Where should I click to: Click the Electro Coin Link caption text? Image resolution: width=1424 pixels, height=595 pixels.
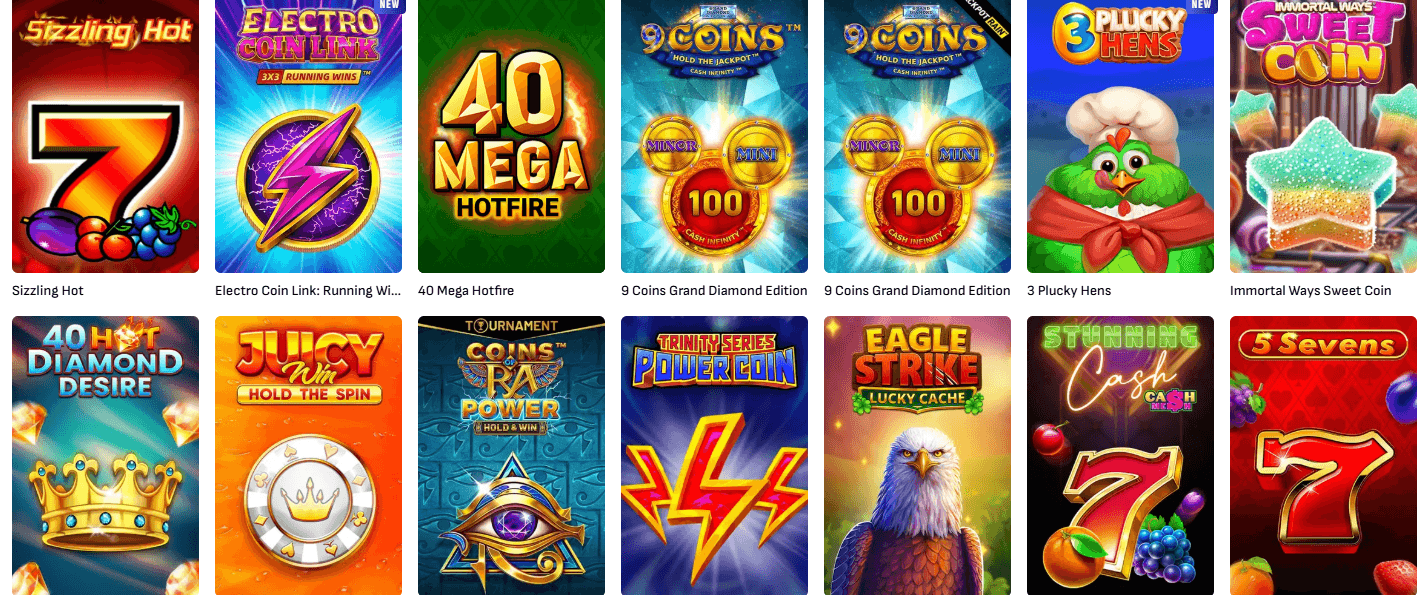(308, 291)
